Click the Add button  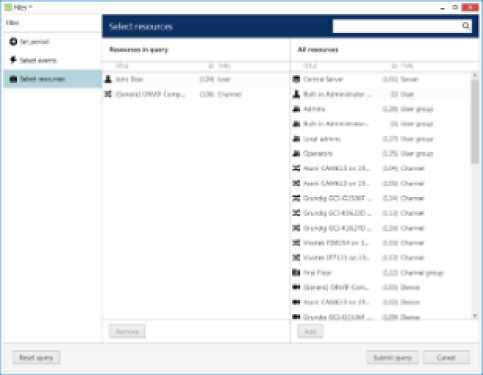pos(310,332)
